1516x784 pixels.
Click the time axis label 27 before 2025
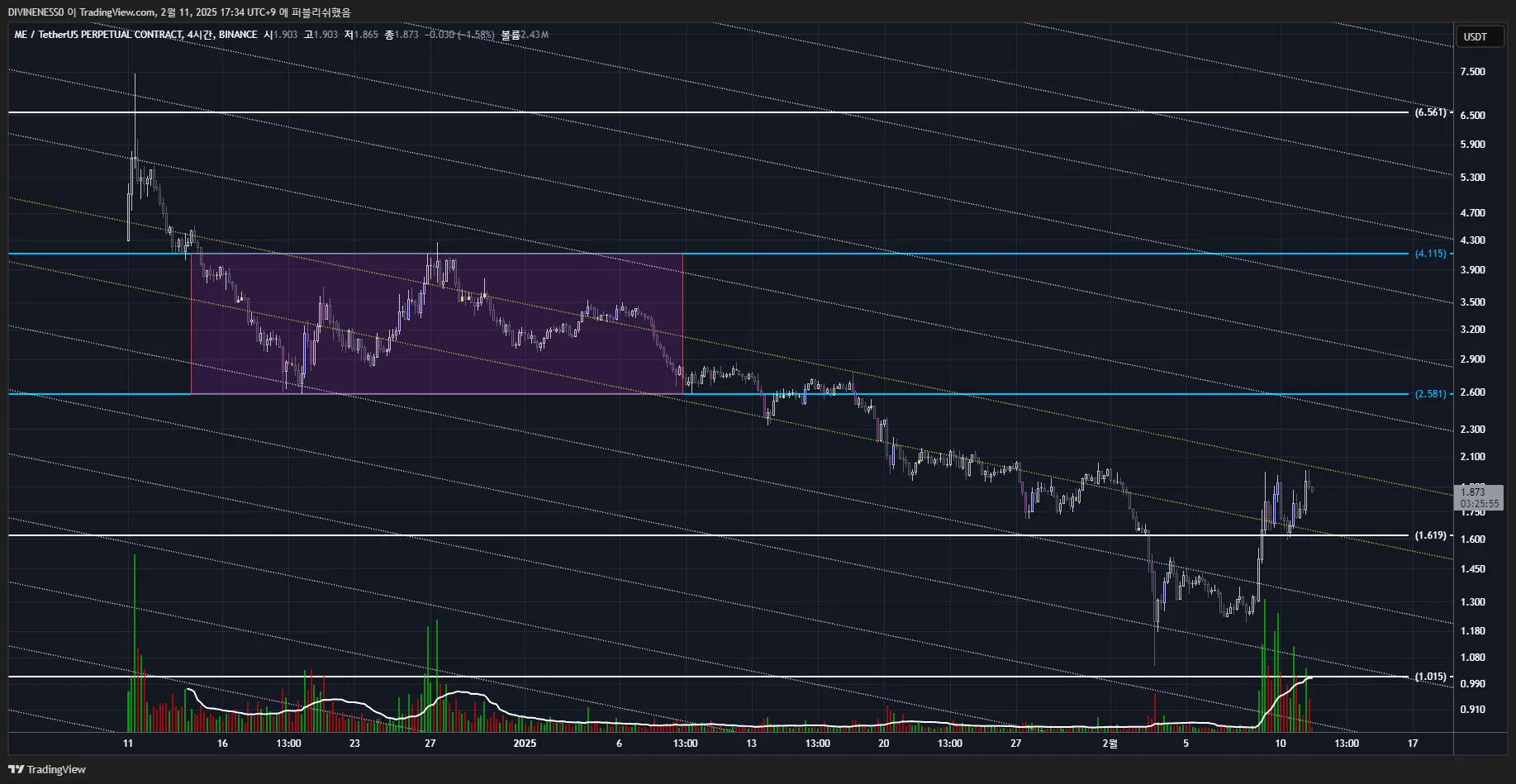[430, 744]
